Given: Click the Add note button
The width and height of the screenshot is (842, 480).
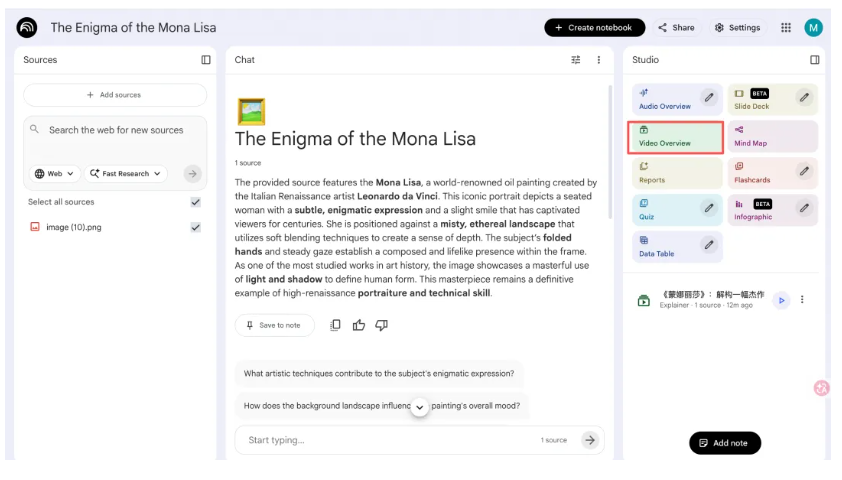Looking at the screenshot, I should click(724, 443).
